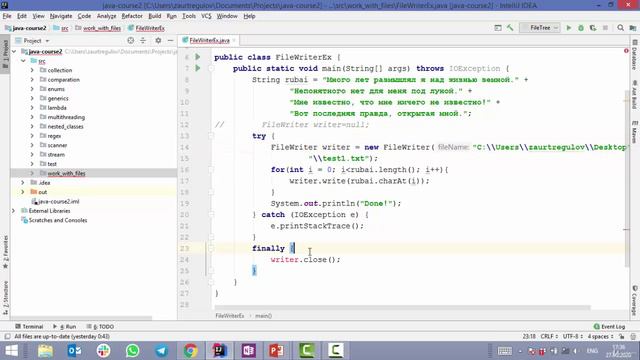The image size is (640, 360).
Task: Open the TODO tool window
Action: coord(100,327)
